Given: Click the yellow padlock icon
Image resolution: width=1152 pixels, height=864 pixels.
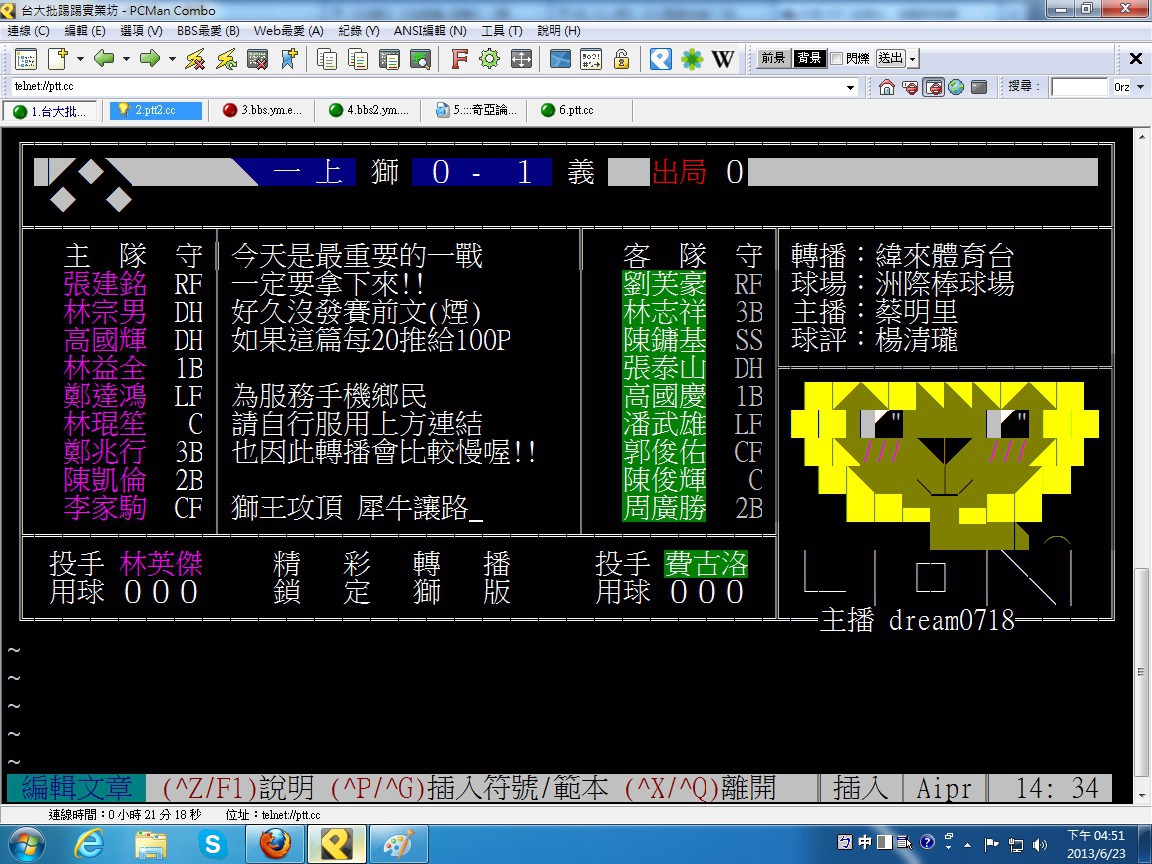Looking at the screenshot, I should (622, 59).
